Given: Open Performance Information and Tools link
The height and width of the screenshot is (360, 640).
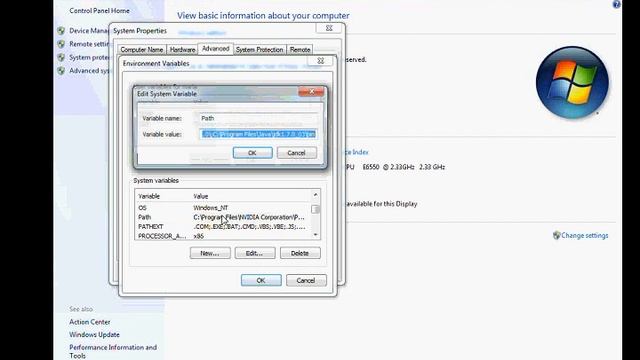Looking at the screenshot, I should (113, 351).
